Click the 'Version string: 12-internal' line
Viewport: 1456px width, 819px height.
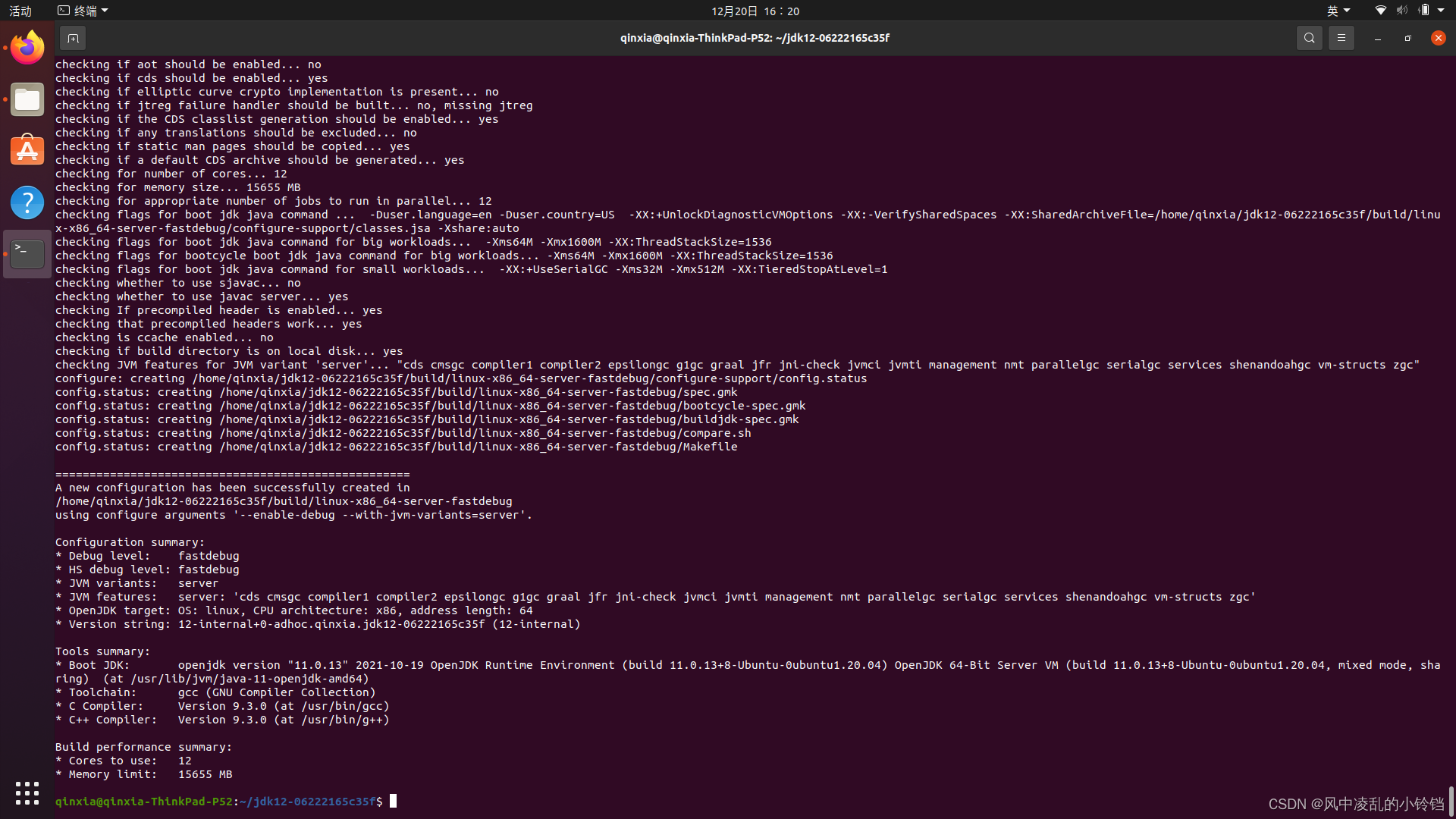tap(318, 624)
